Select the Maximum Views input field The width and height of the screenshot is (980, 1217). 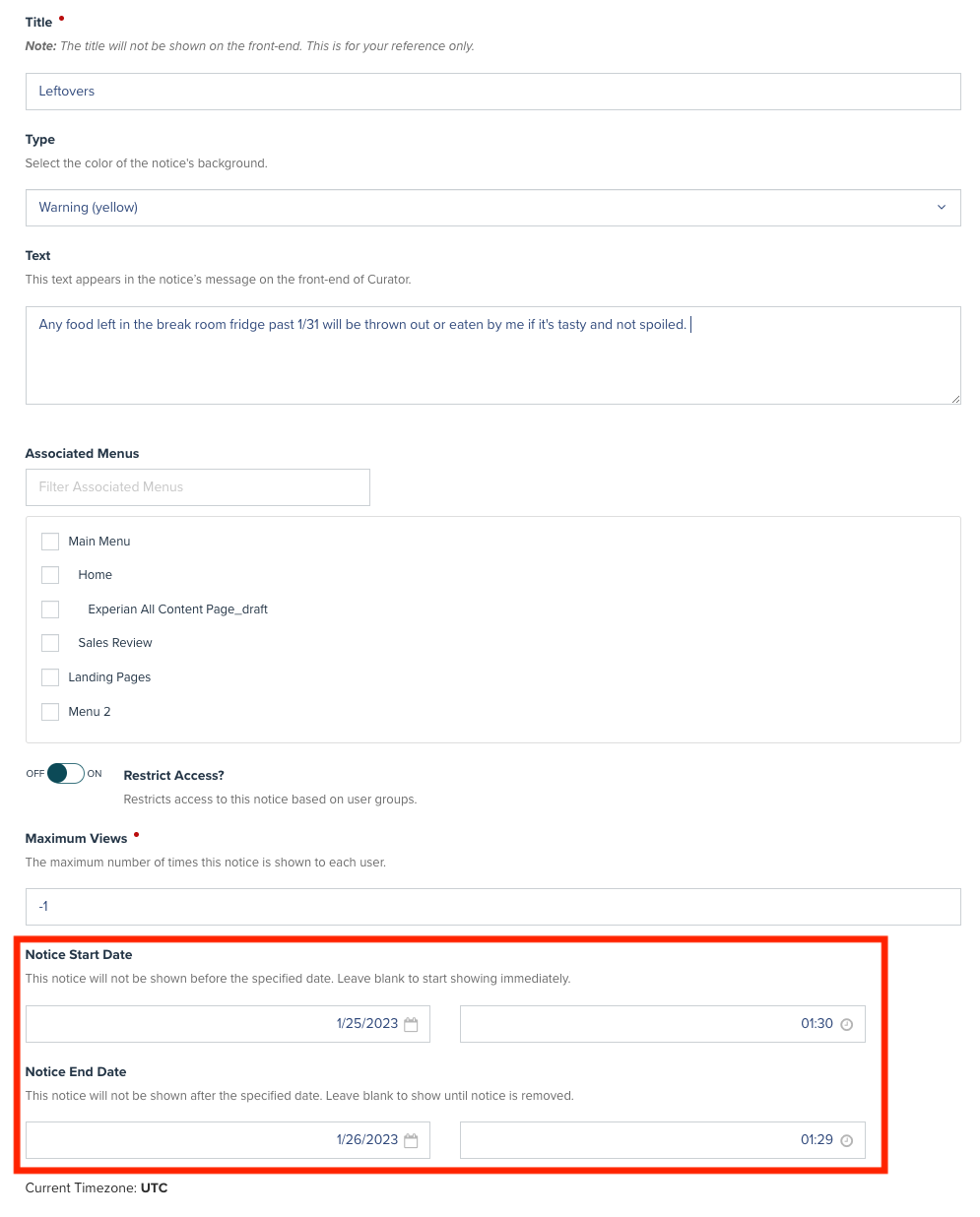pyautogui.click(x=492, y=907)
